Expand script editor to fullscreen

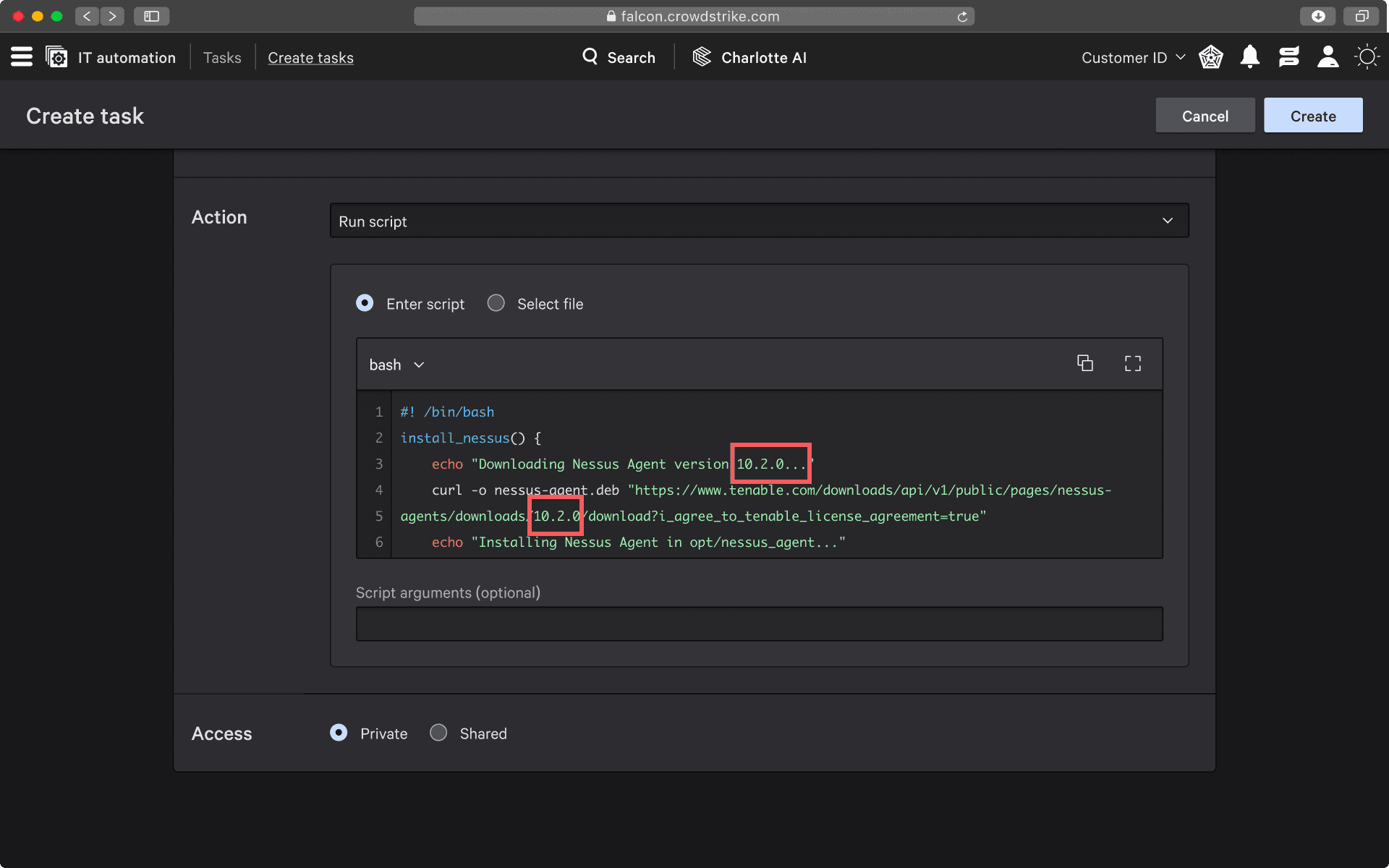(x=1133, y=364)
